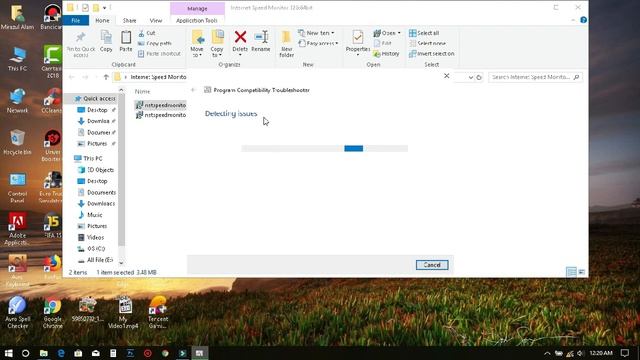
Task: Open the Action Center notifications
Action: (625, 353)
